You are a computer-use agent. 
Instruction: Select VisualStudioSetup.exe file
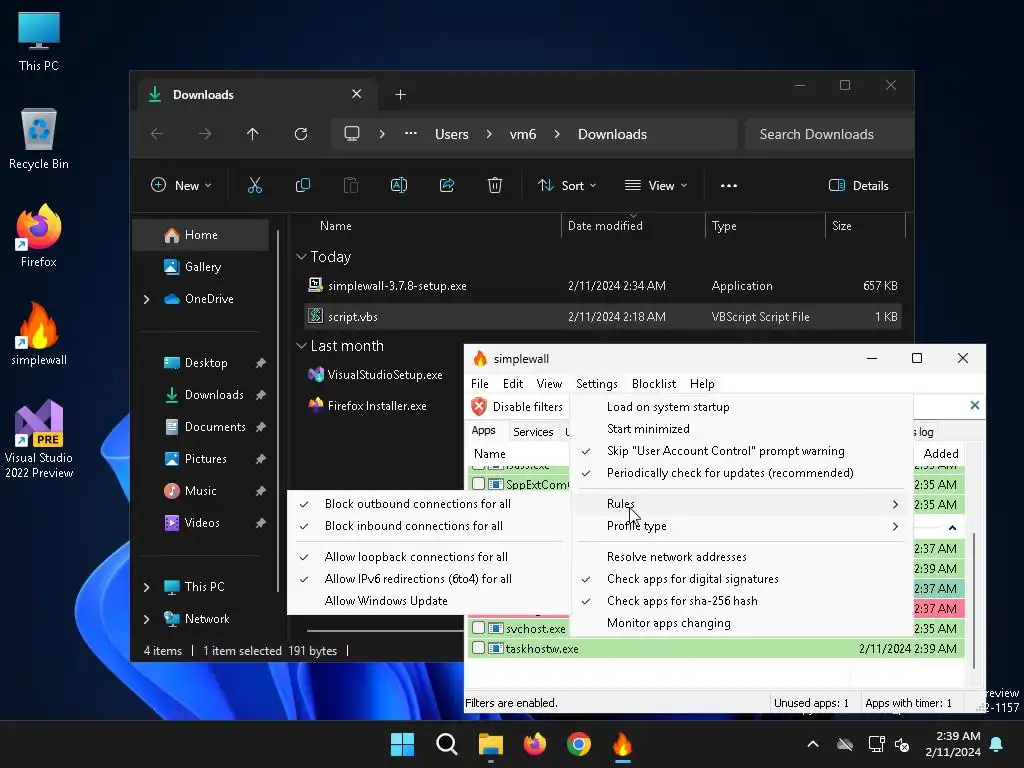[384, 375]
